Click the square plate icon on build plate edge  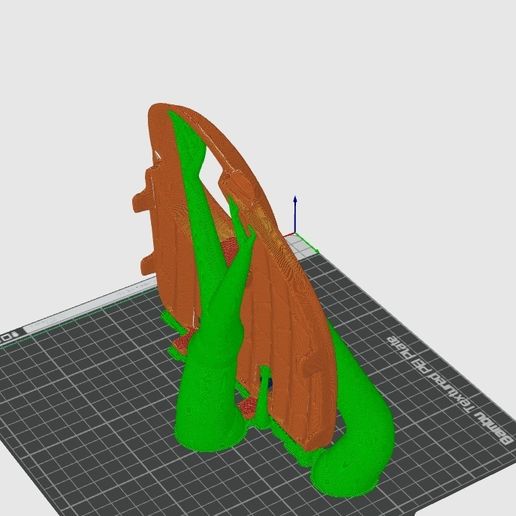coord(6,338)
